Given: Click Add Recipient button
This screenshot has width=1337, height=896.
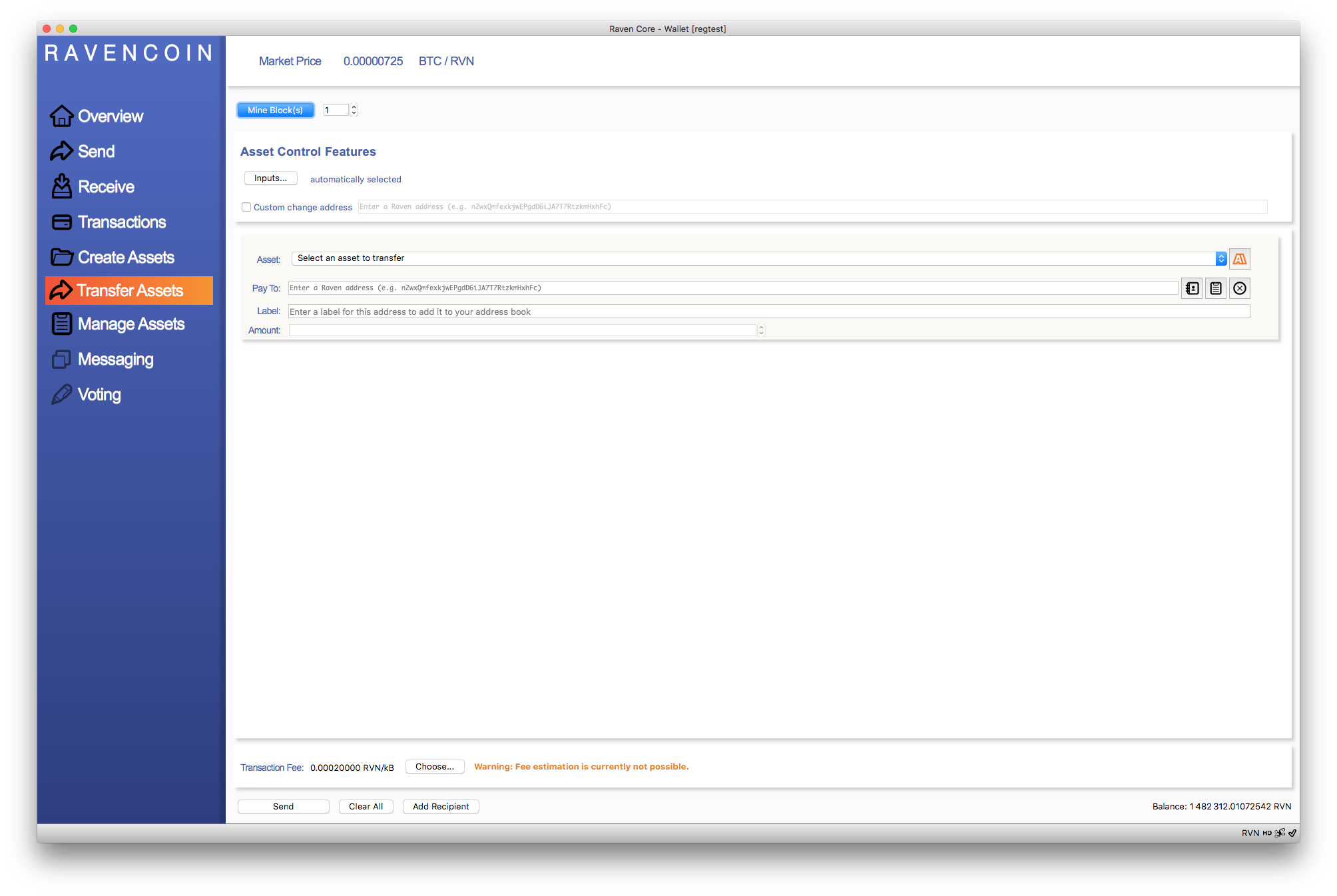Looking at the screenshot, I should click(x=440, y=806).
